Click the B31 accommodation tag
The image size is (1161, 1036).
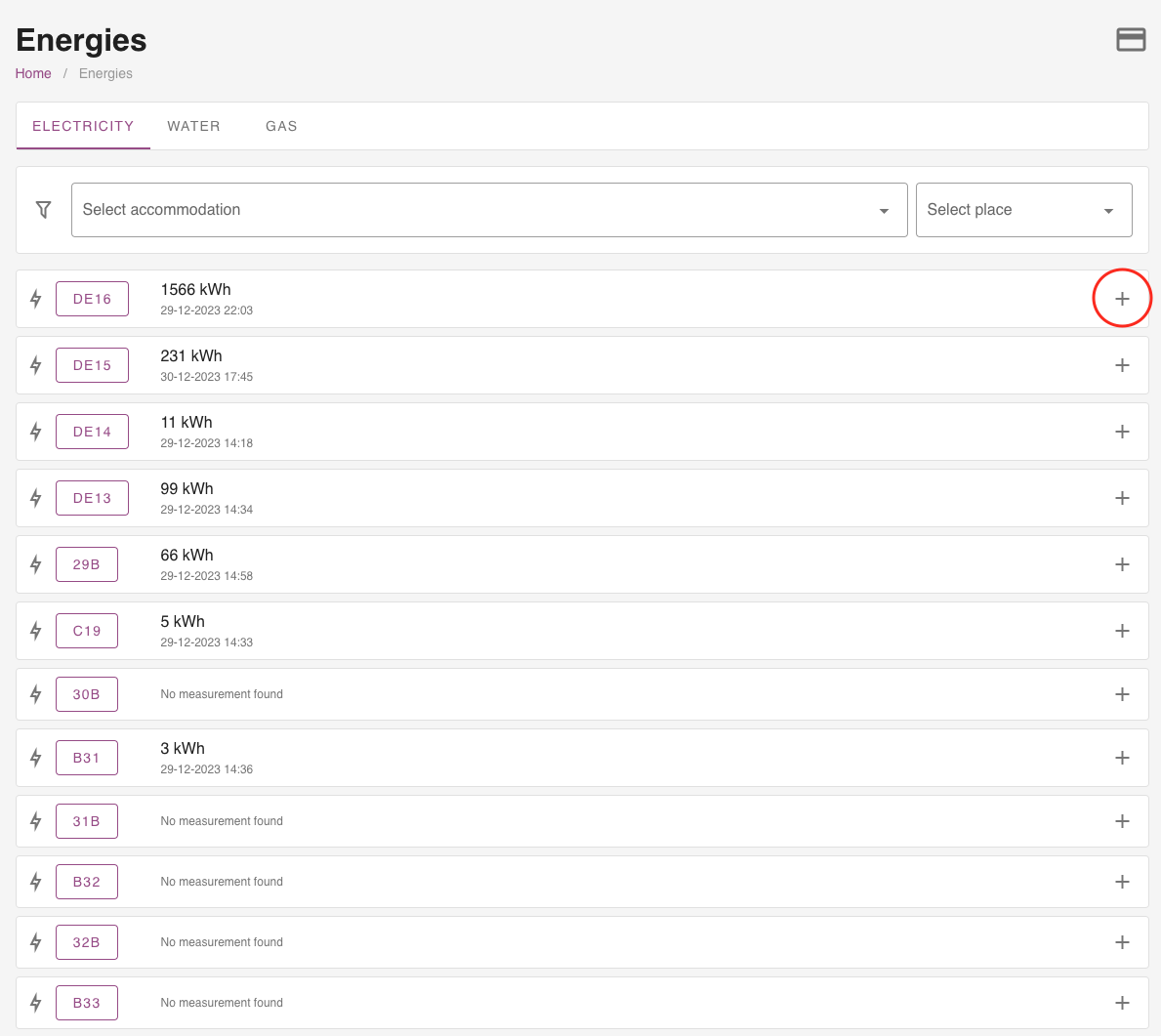click(87, 758)
